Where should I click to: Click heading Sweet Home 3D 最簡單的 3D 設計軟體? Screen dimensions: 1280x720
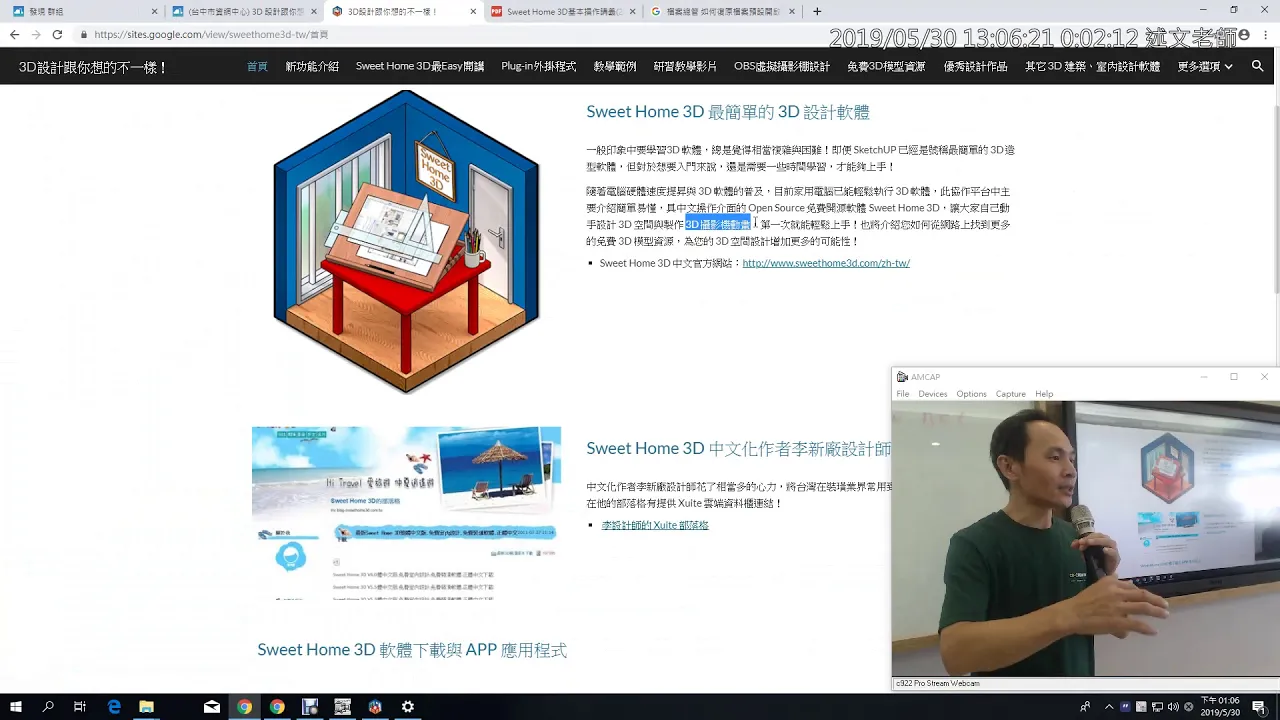[x=728, y=112]
